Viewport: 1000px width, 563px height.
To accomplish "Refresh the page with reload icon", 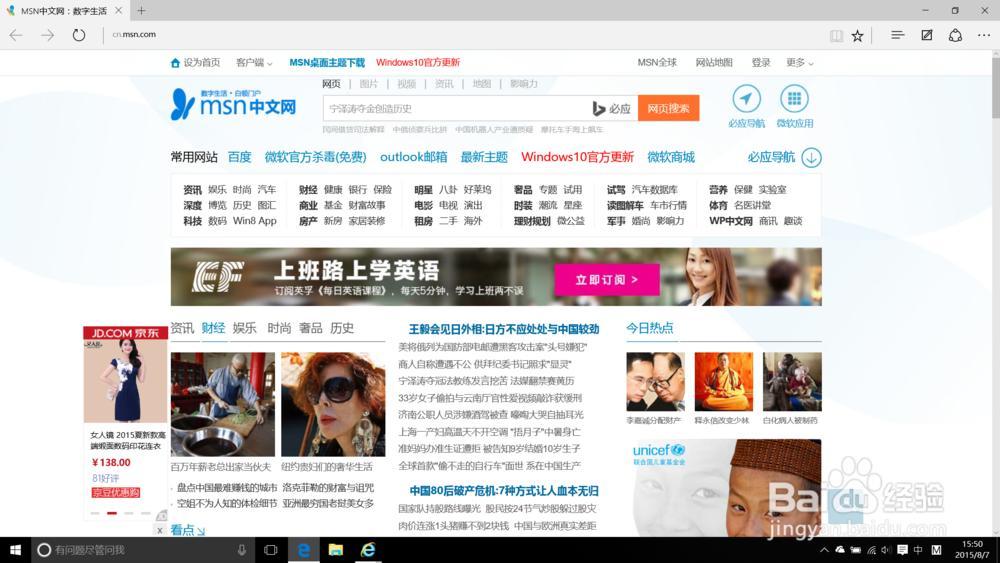I will [78, 35].
